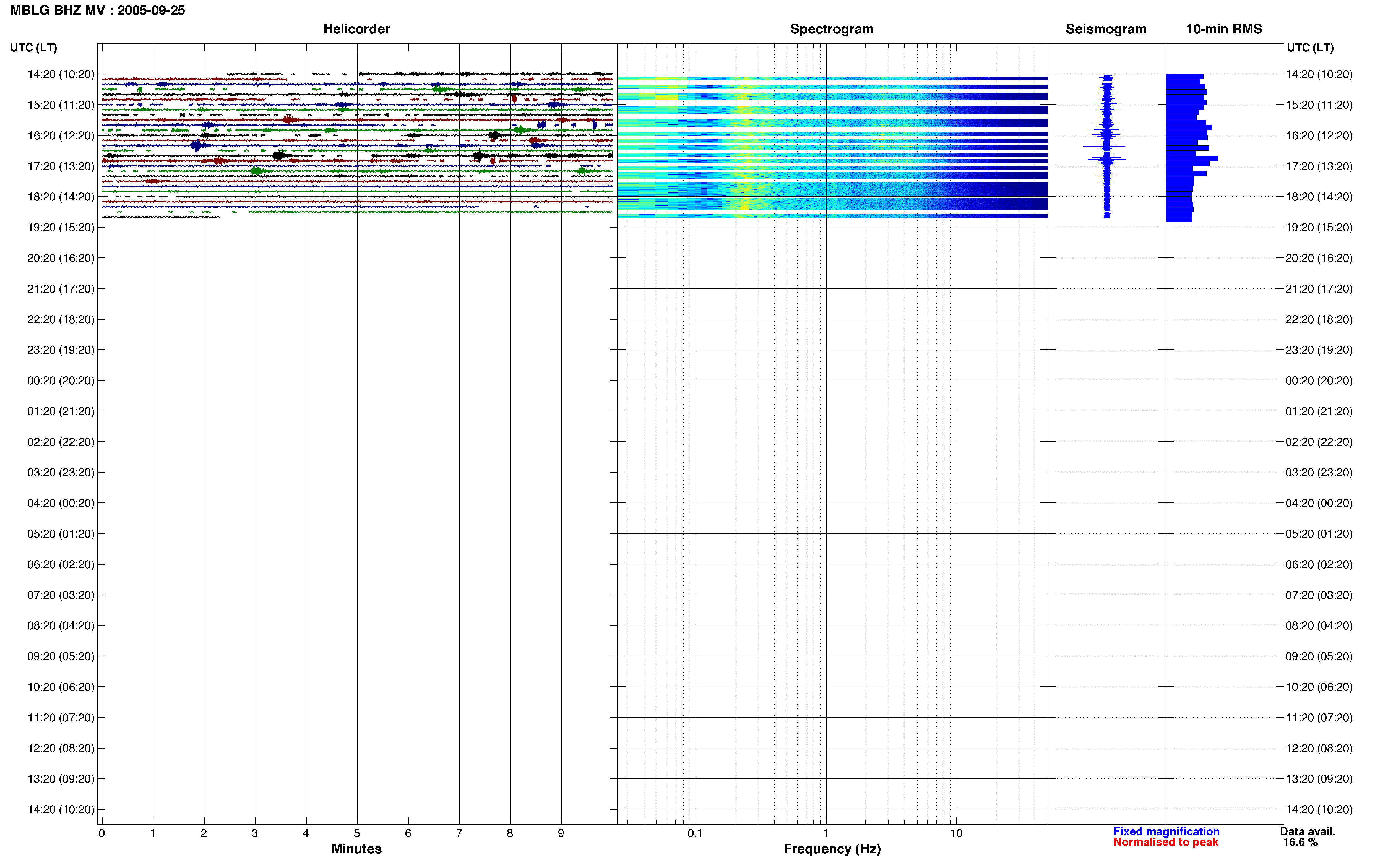Click the '16.6 %' availability value
The width and height of the screenshot is (1388, 868).
tap(1300, 842)
